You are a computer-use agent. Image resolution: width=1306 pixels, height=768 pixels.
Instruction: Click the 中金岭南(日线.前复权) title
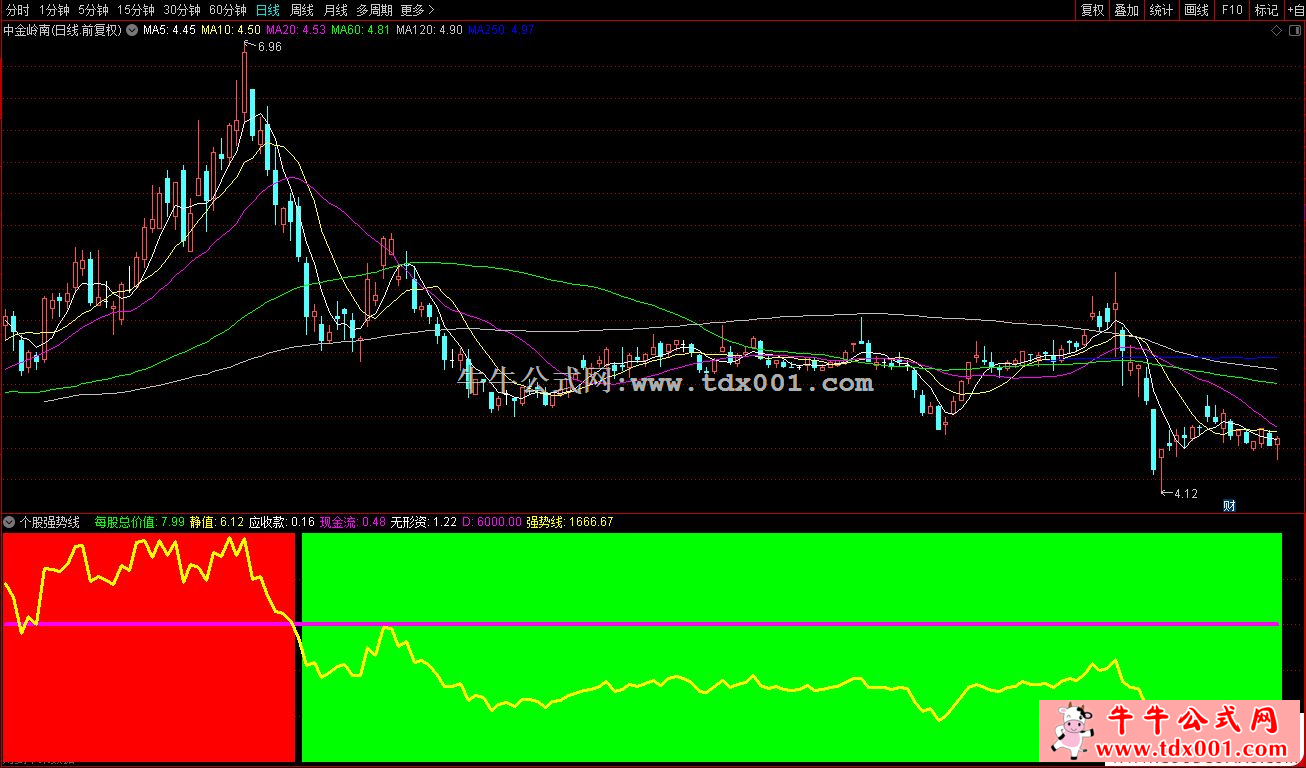62,30
